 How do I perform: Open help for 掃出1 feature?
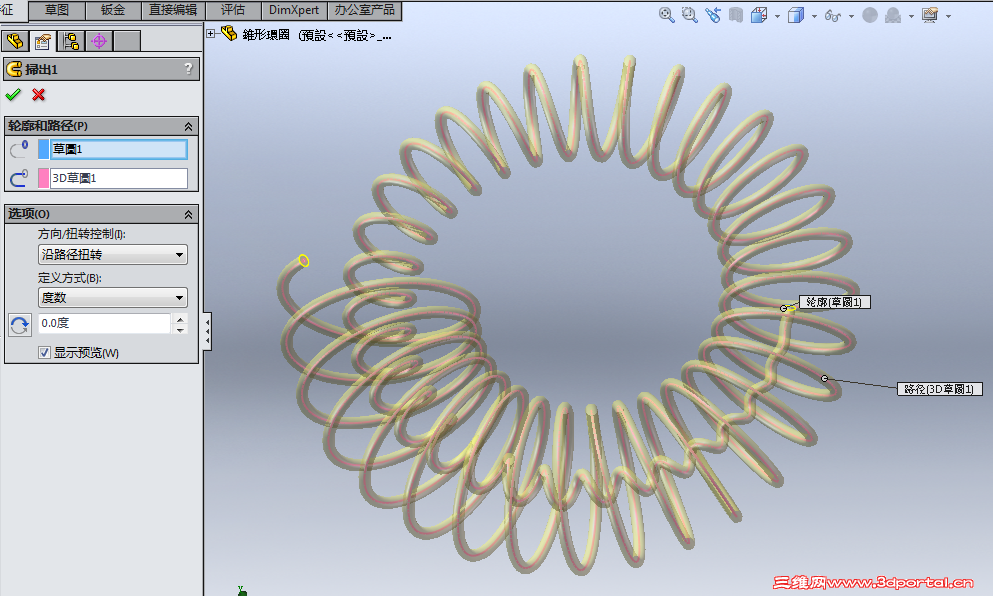[x=188, y=68]
